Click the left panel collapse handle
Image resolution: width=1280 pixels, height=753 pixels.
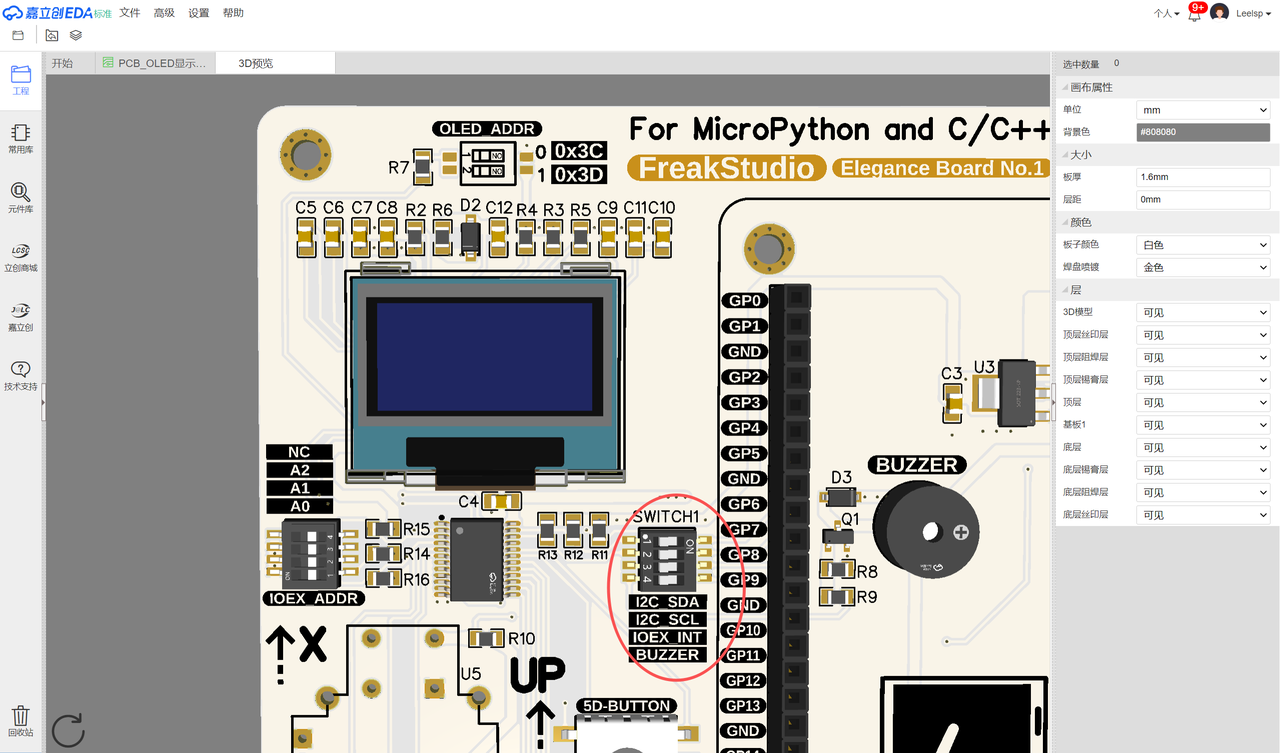point(43,402)
